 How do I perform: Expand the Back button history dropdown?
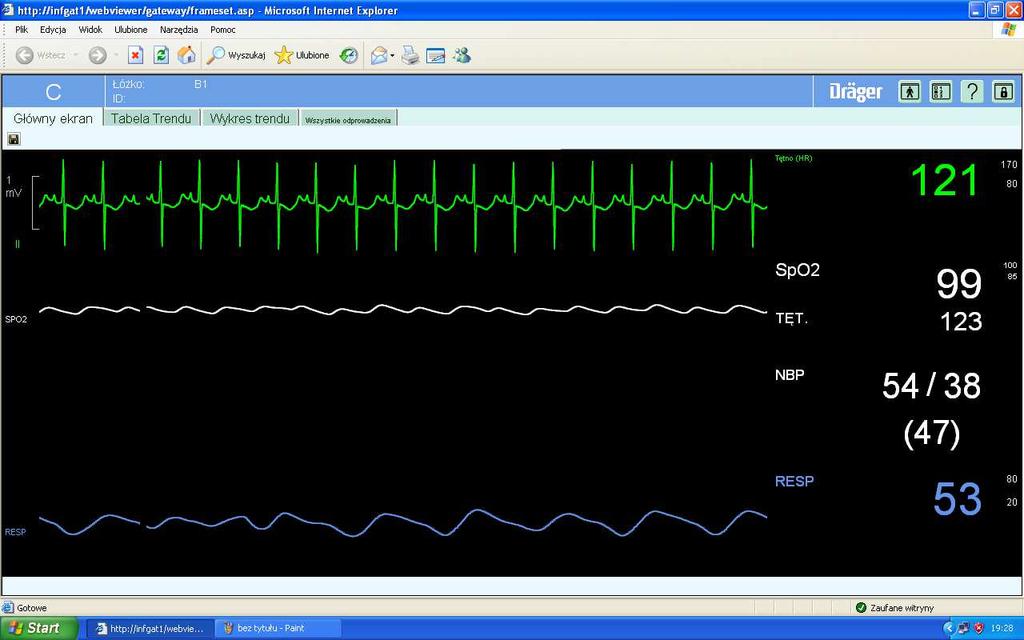(75, 56)
